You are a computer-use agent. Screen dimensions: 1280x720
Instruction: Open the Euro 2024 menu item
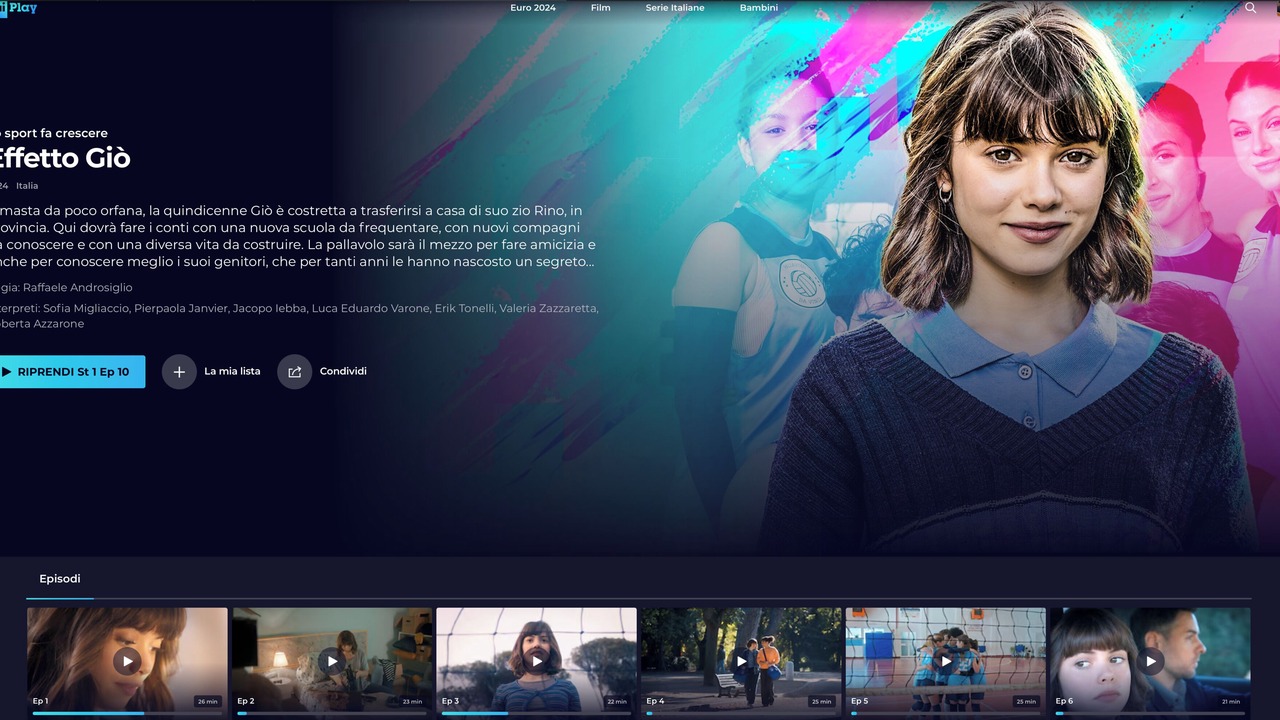point(533,8)
